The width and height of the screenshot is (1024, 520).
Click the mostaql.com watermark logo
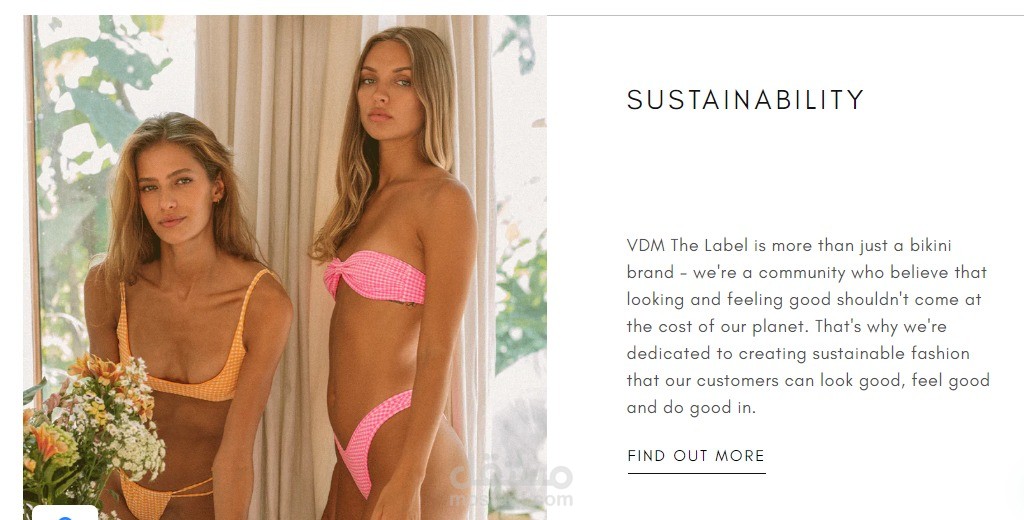(511, 485)
